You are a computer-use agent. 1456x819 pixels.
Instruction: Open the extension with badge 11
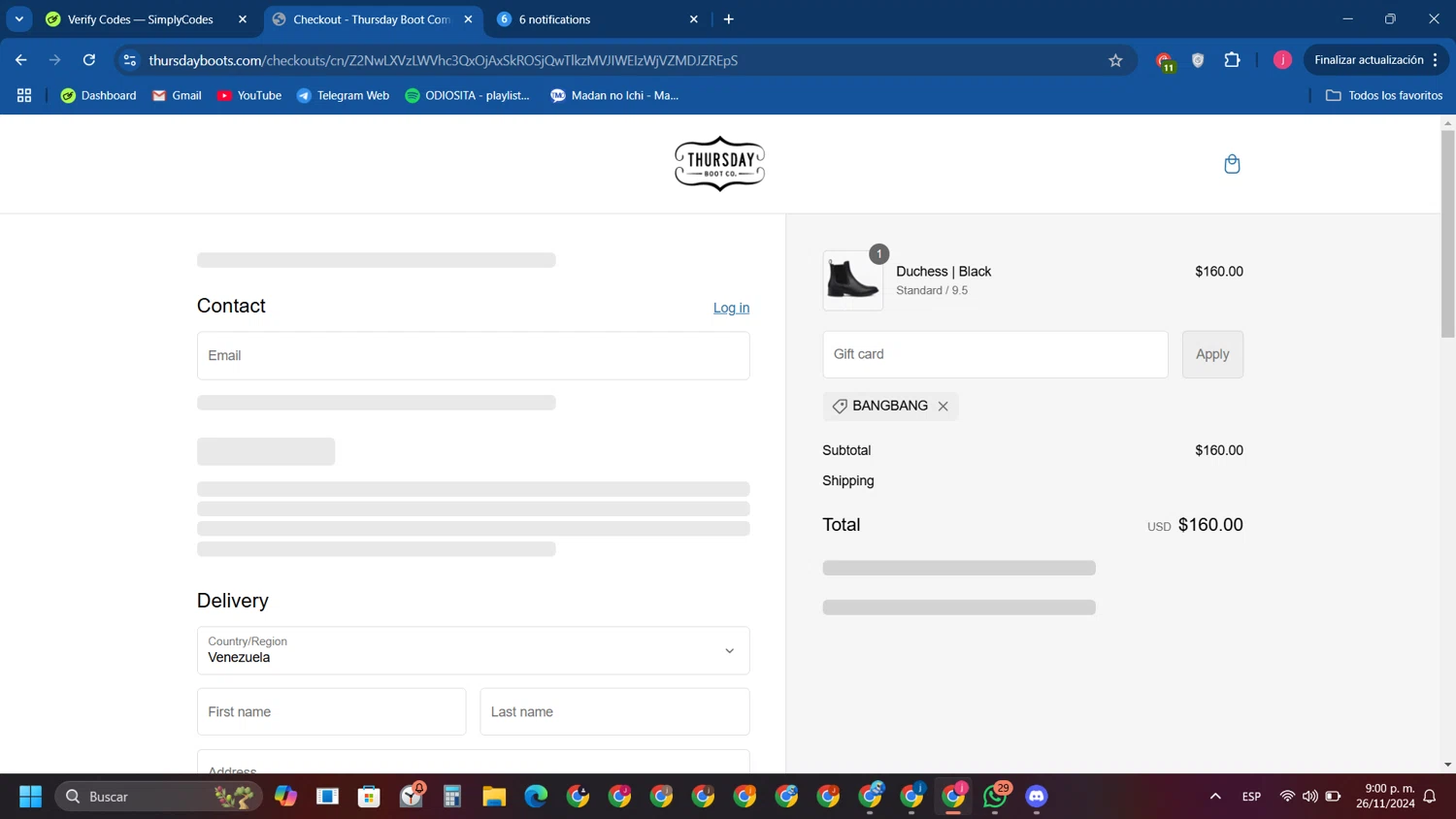(x=1165, y=61)
